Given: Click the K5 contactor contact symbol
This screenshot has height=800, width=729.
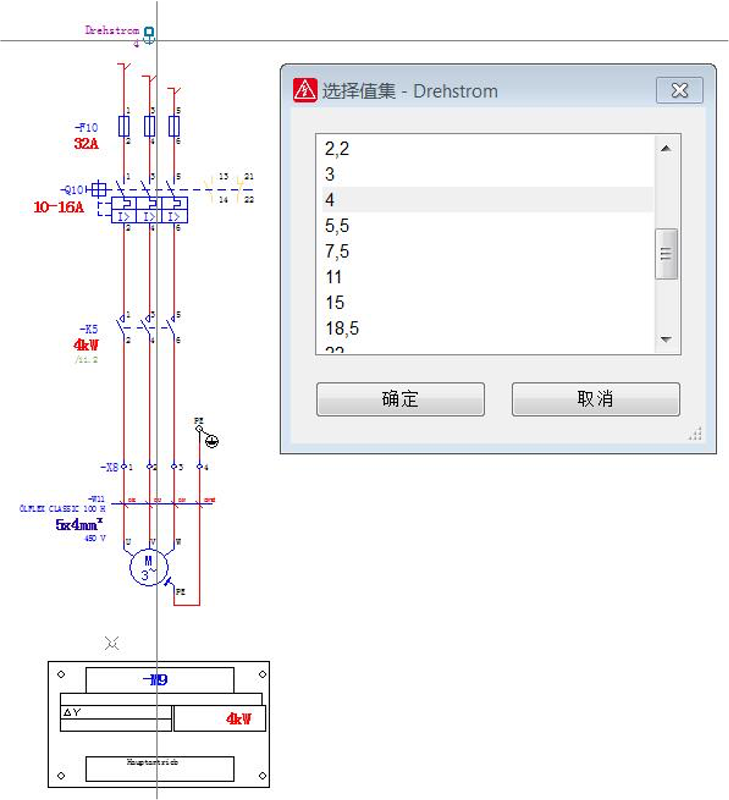Looking at the screenshot, I should 148,326.
